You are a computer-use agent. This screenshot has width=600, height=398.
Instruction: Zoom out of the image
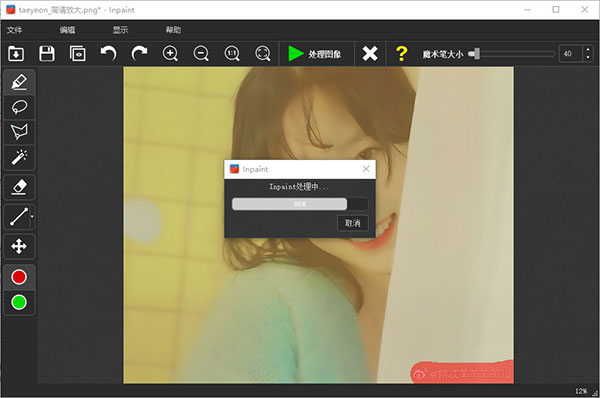201,54
